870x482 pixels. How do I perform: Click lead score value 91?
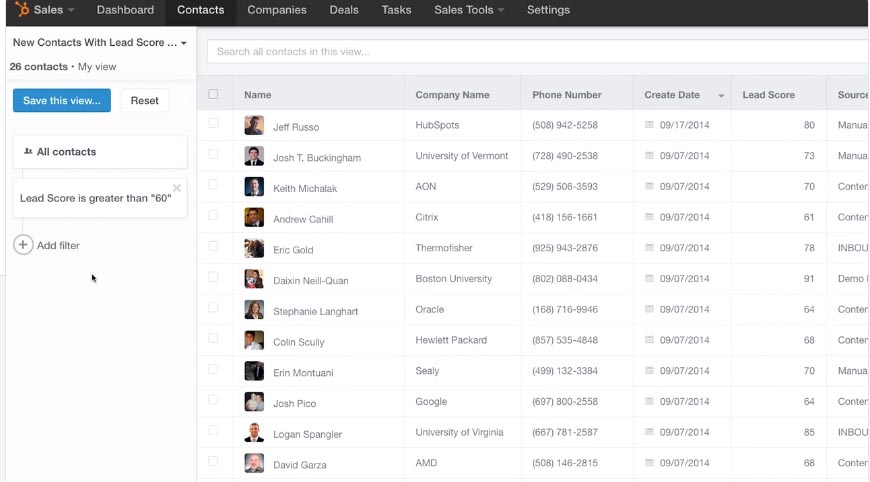pyautogui.click(x=809, y=278)
